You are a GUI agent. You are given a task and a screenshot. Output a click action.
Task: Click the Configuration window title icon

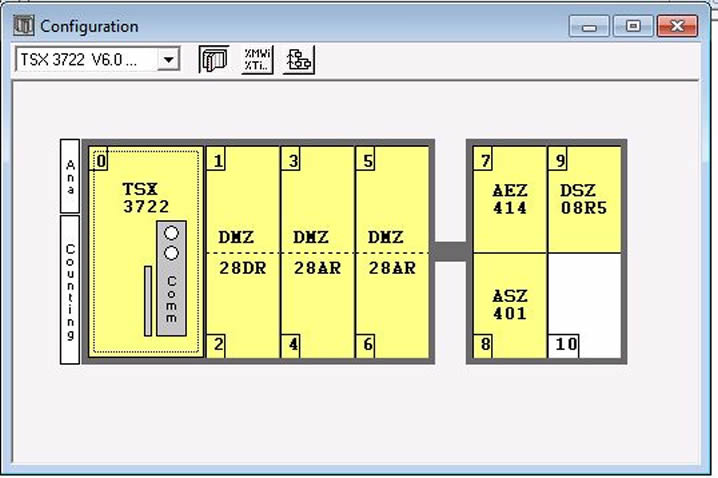(x=23, y=25)
